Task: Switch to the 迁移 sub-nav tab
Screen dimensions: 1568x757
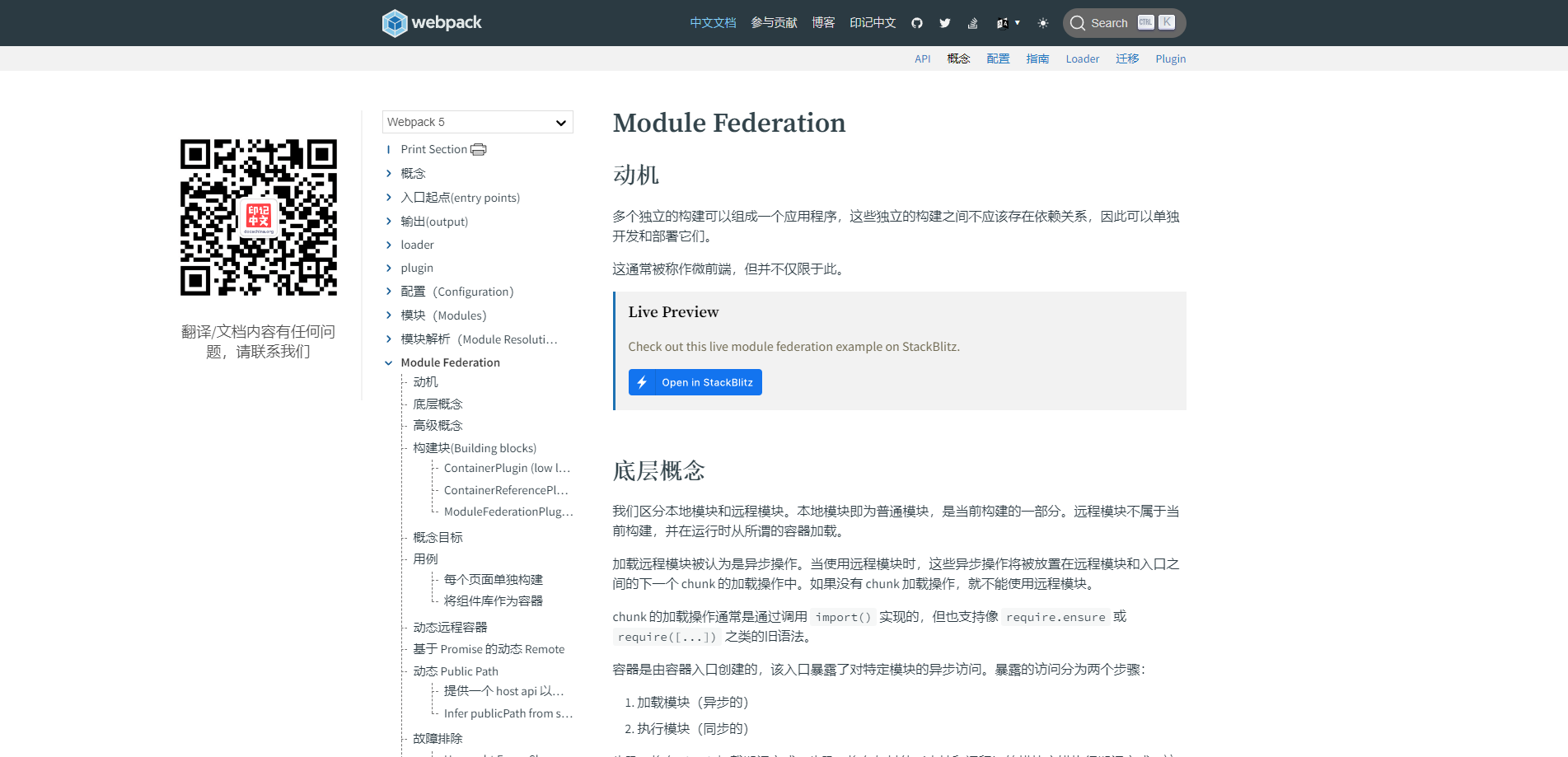Action: click(1127, 58)
